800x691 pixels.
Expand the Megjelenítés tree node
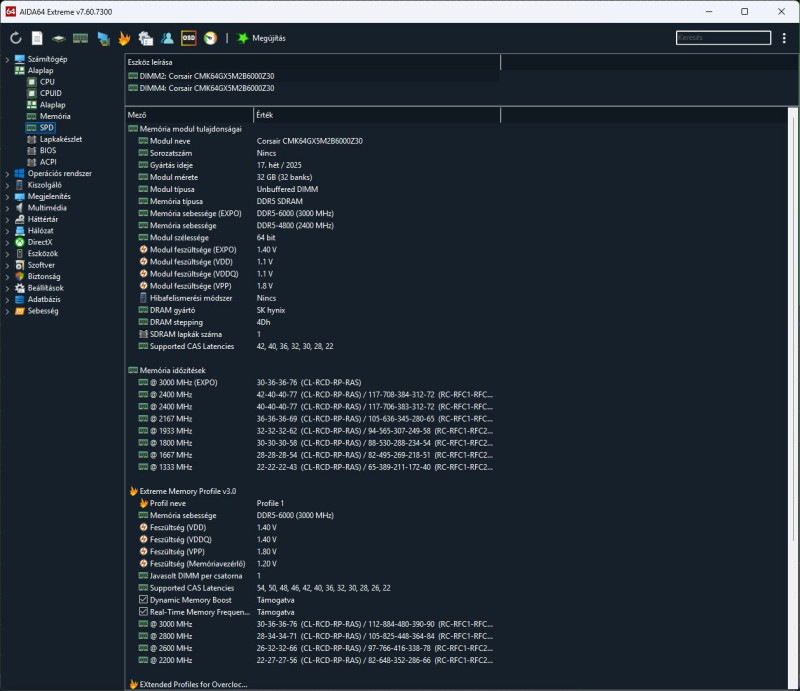7,196
